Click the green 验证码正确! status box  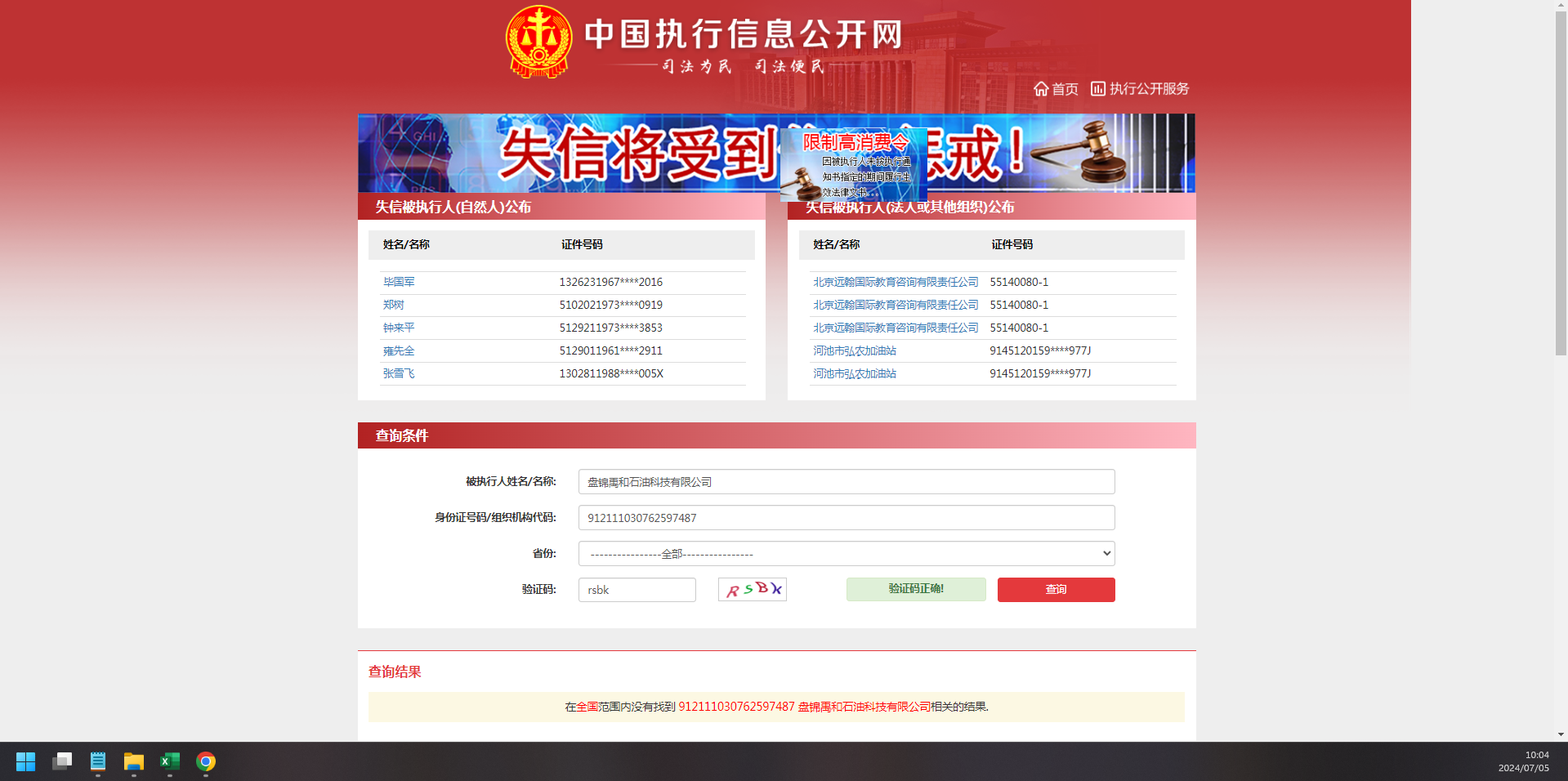[916, 589]
